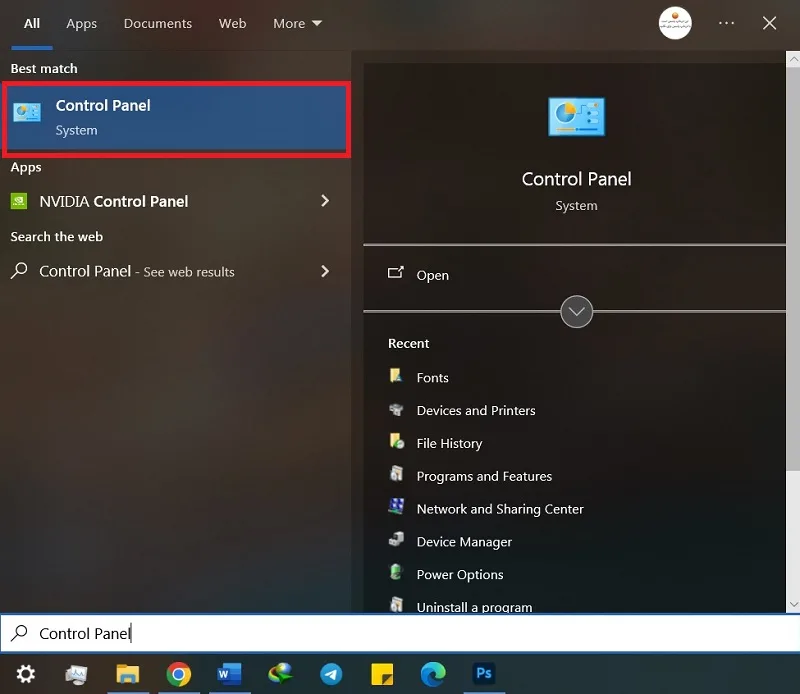
Task: Click the Open icon in the preview pane
Action: tap(395, 273)
